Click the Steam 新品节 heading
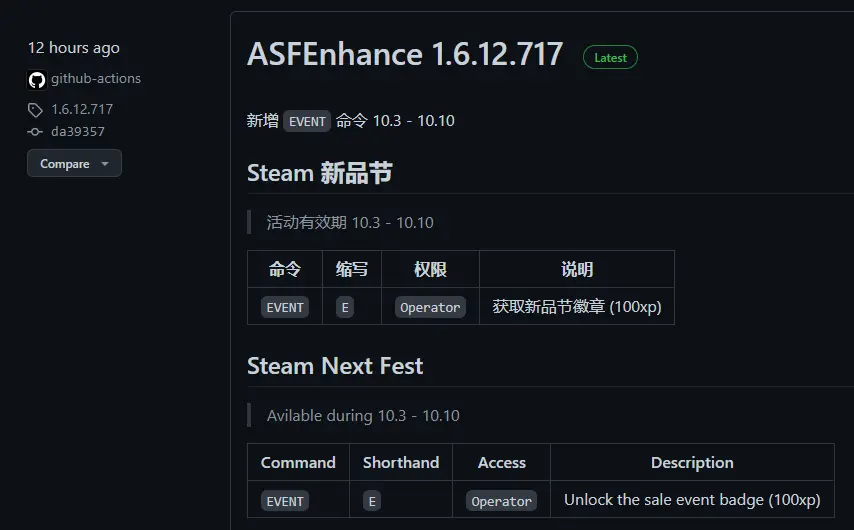The image size is (854, 530). coord(320,173)
